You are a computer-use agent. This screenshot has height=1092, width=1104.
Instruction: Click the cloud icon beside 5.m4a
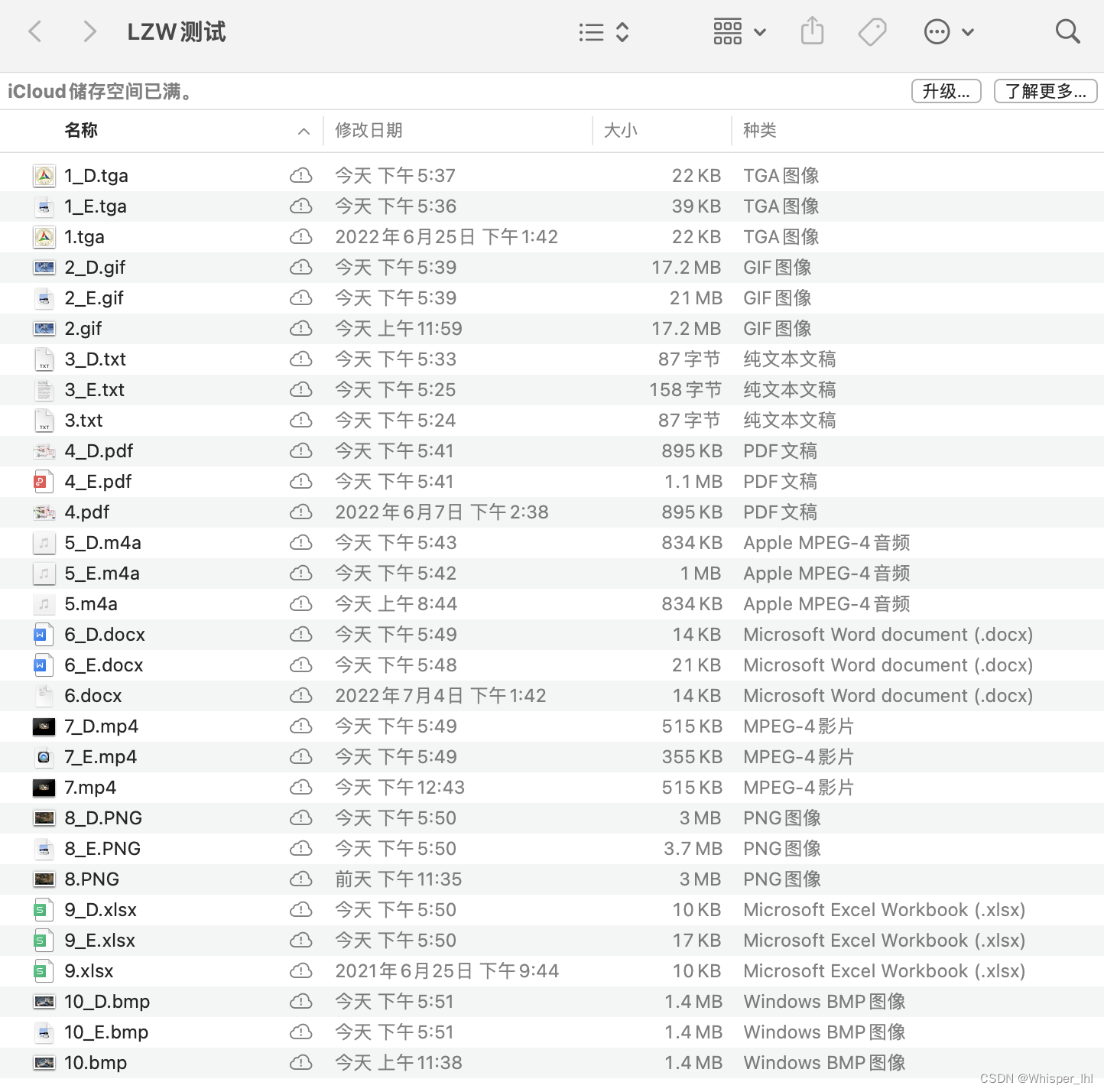click(x=301, y=604)
